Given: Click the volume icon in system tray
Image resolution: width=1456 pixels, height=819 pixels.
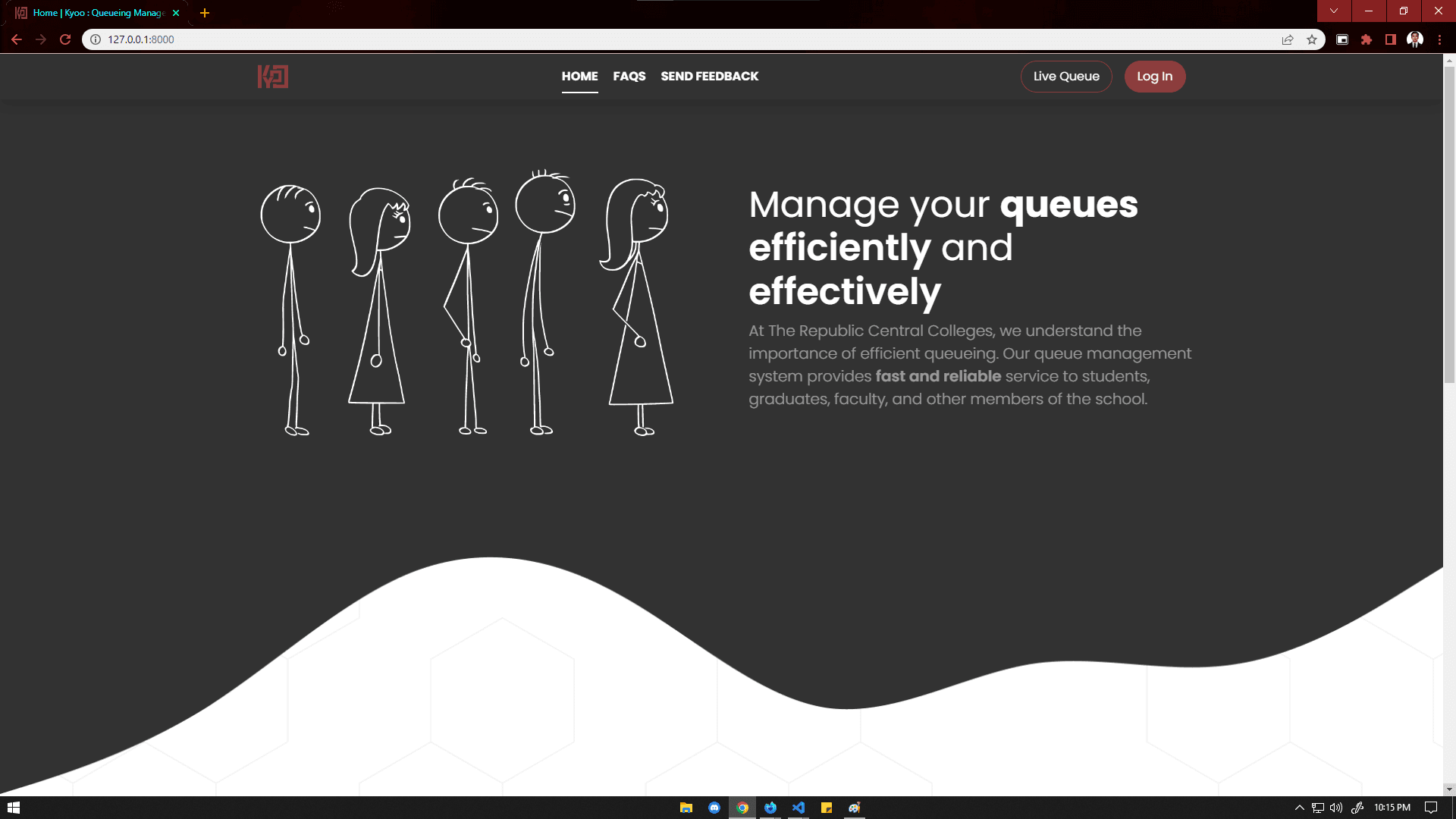Looking at the screenshot, I should click(x=1336, y=808).
